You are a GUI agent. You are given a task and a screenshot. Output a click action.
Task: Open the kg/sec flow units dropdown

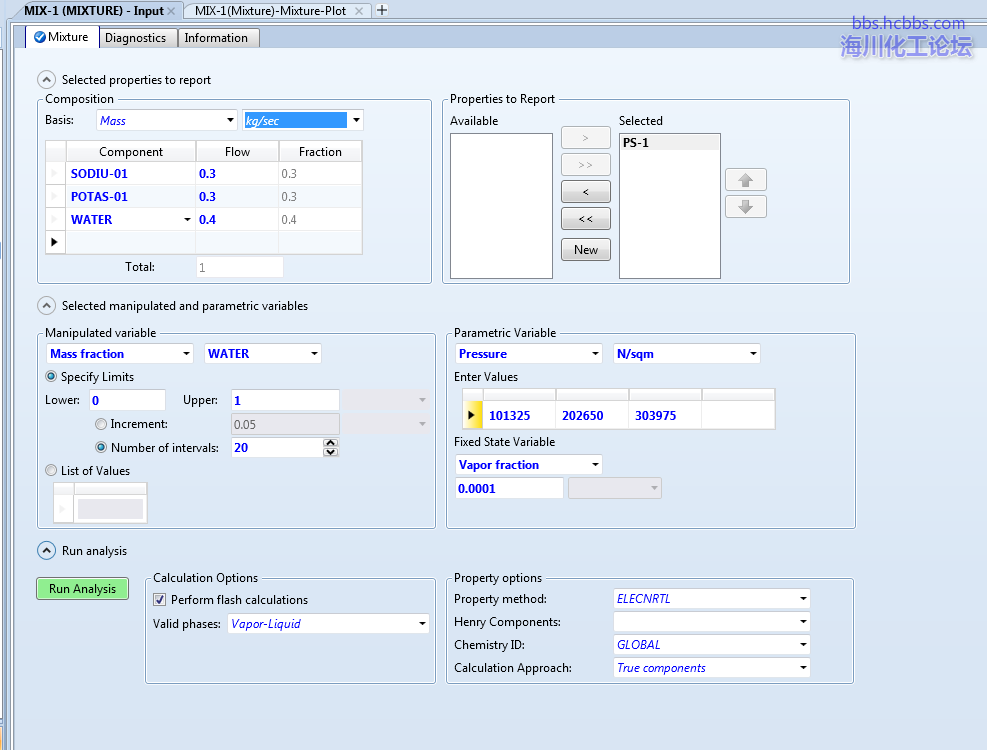tap(356, 120)
